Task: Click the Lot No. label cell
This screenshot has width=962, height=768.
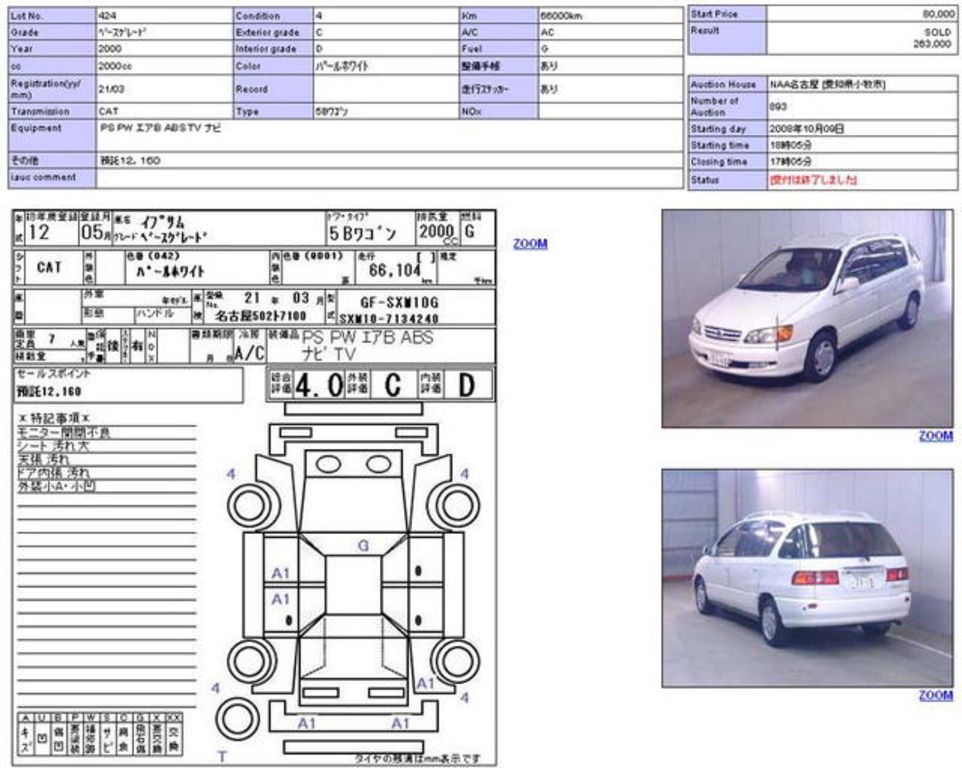Action: click(x=52, y=15)
